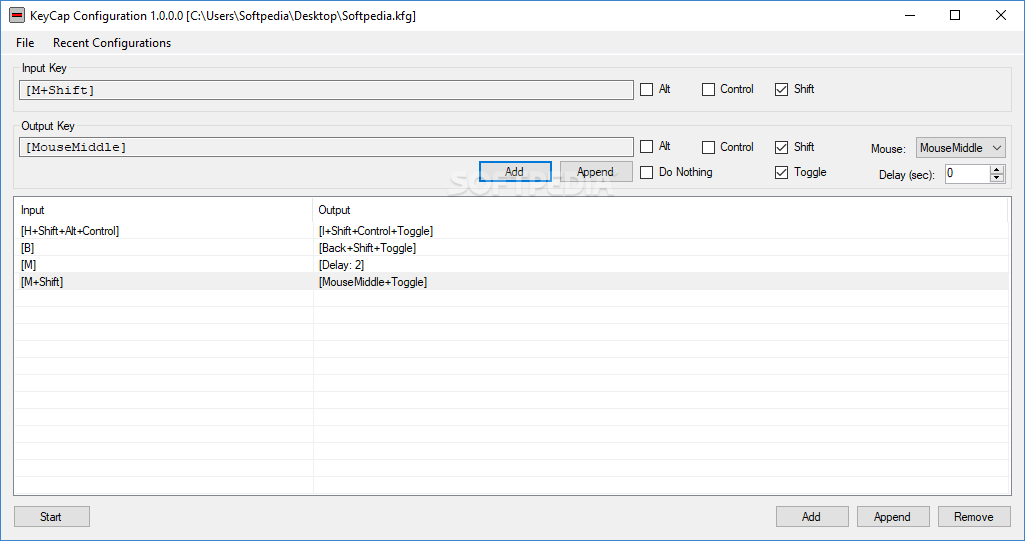Click Append button in Output Key group
The width and height of the screenshot is (1025, 541).
click(x=596, y=172)
